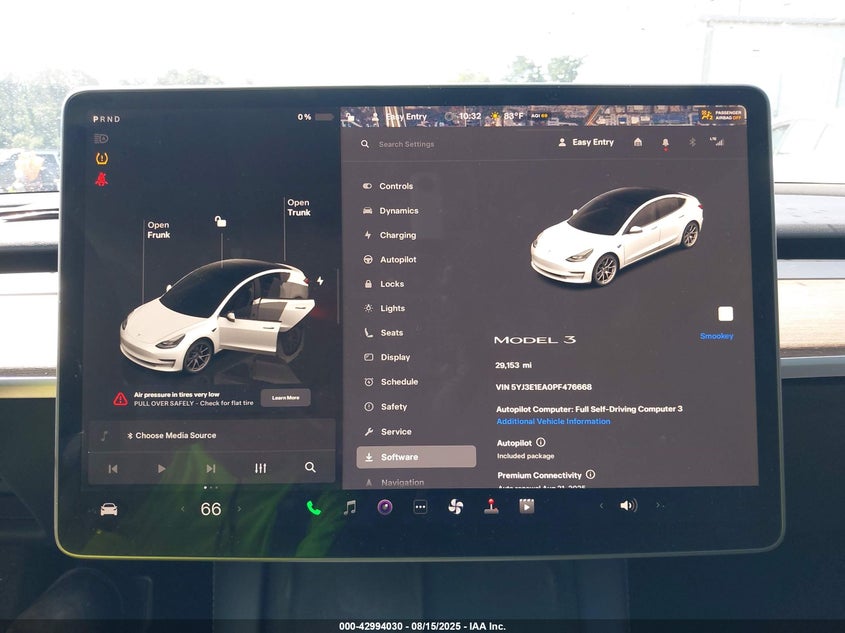This screenshot has width=845, height=633.
Task: Open the camera app in the dock
Action: pos(384,507)
